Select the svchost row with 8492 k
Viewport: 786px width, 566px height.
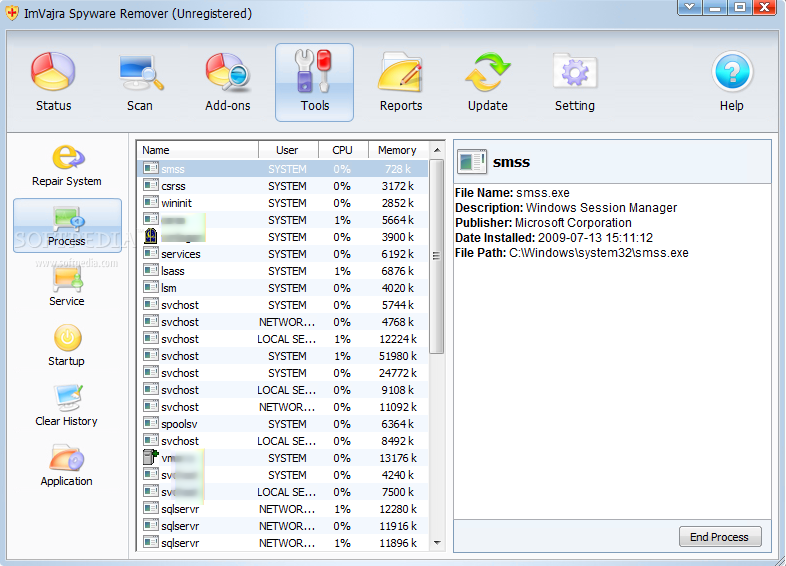point(283,441)
